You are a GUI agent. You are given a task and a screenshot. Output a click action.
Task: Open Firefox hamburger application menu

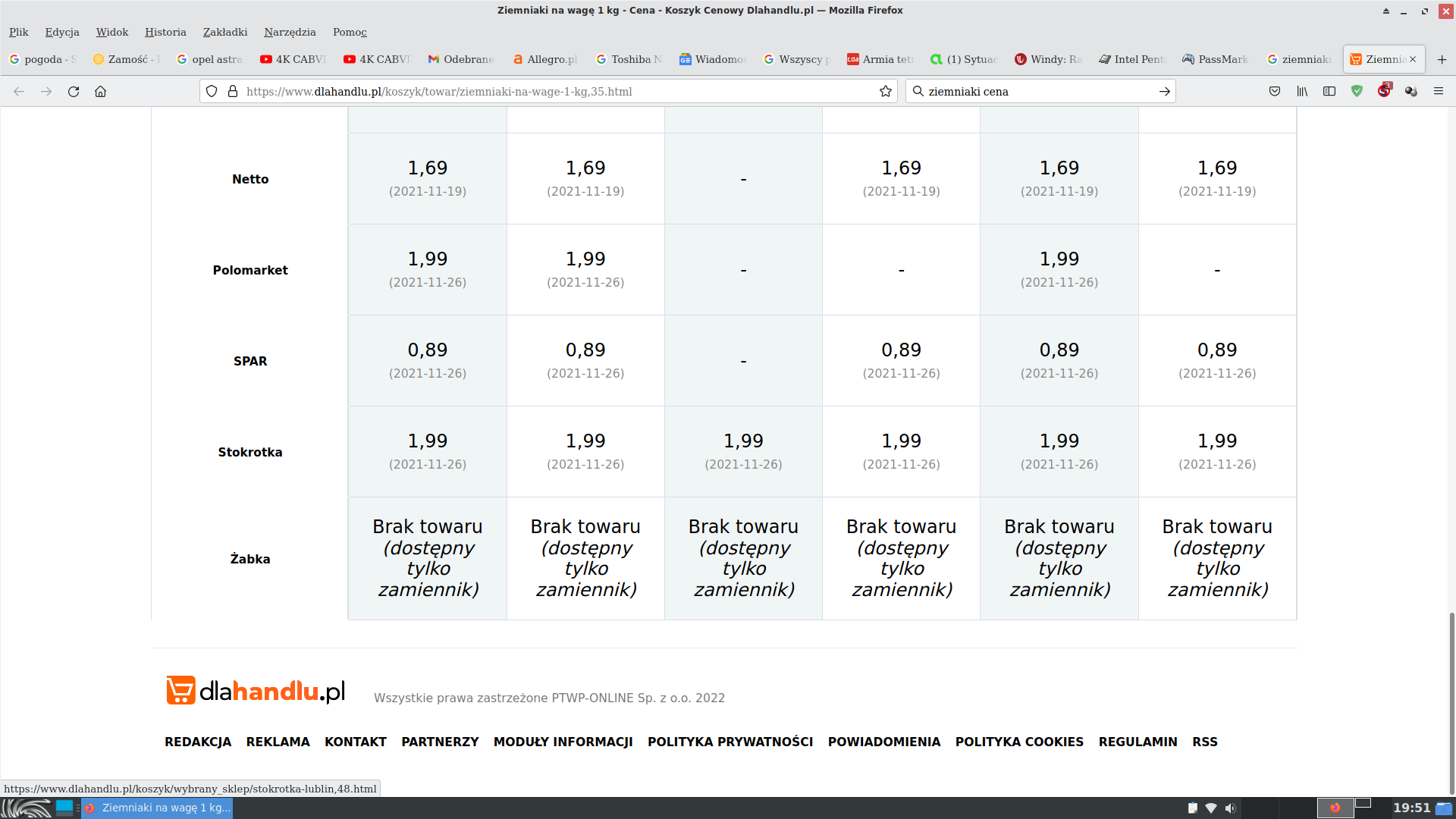(x=1439, y=91)
